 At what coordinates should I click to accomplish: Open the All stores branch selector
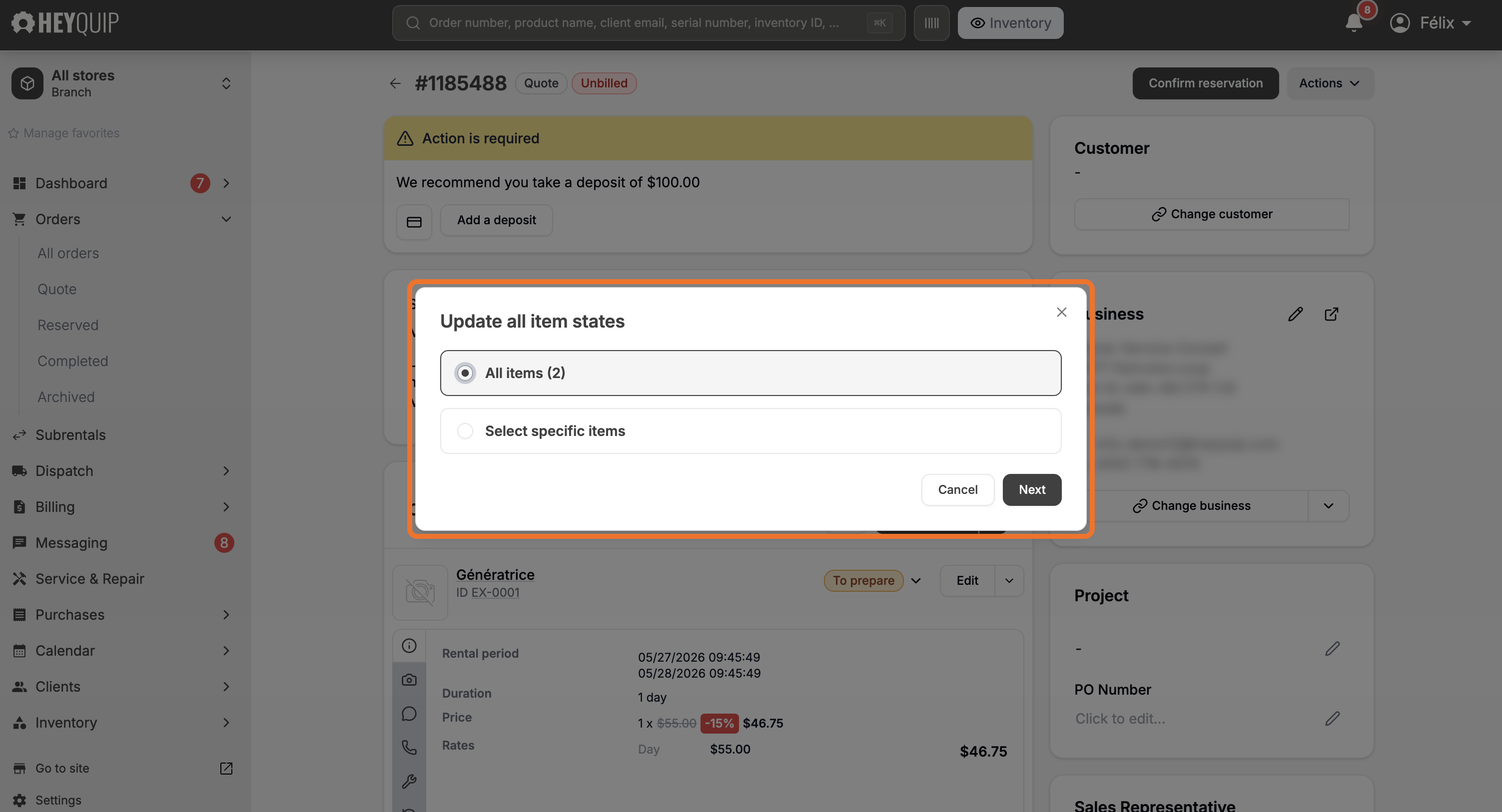coord(123,83)
